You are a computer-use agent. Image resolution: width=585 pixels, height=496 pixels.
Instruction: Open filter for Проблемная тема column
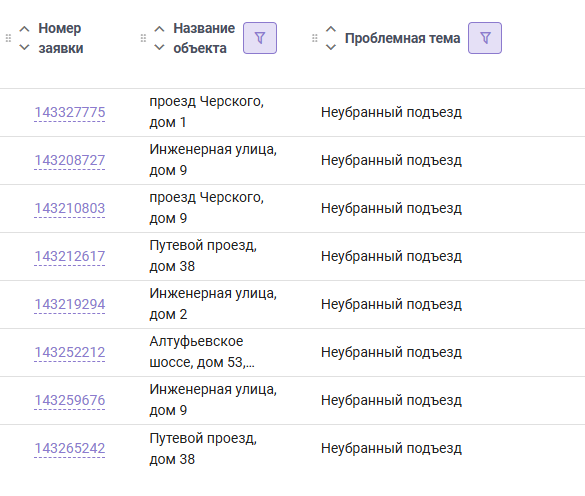(x=485, y=38)
